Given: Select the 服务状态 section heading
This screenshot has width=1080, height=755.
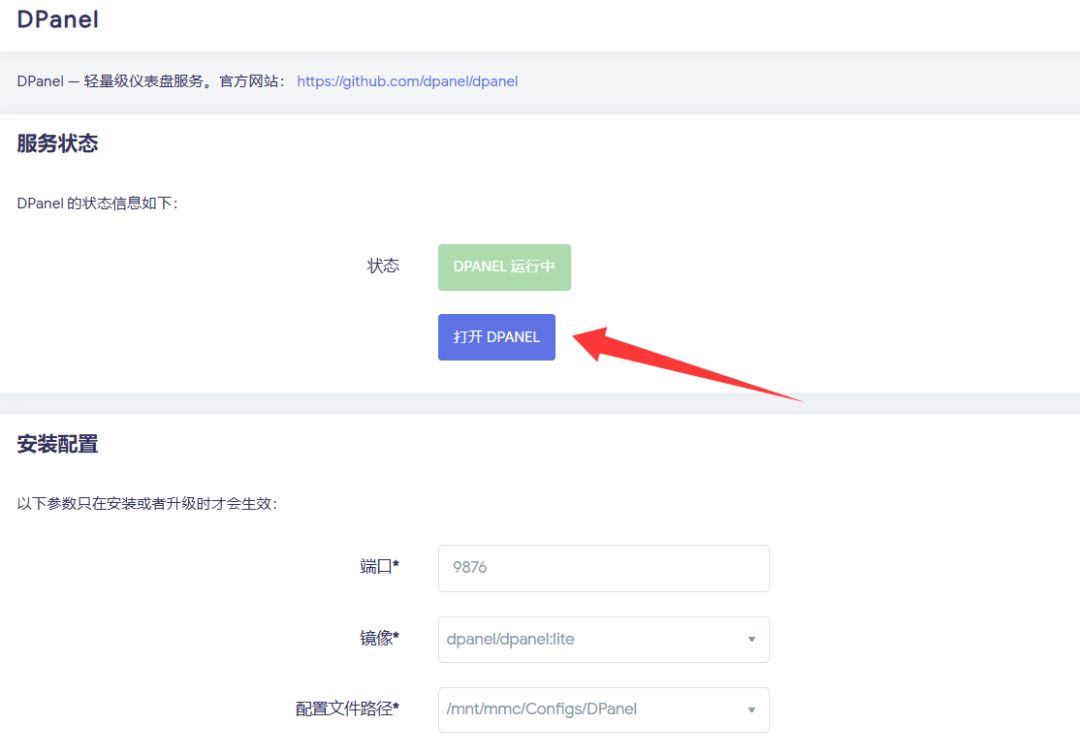Looking at the screenshot, I should click(57, 144).
